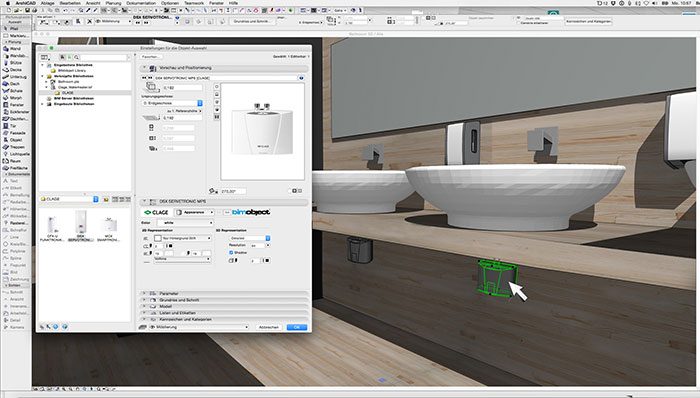
Task: Expand the Parameter panel
Action: (144, 294)
